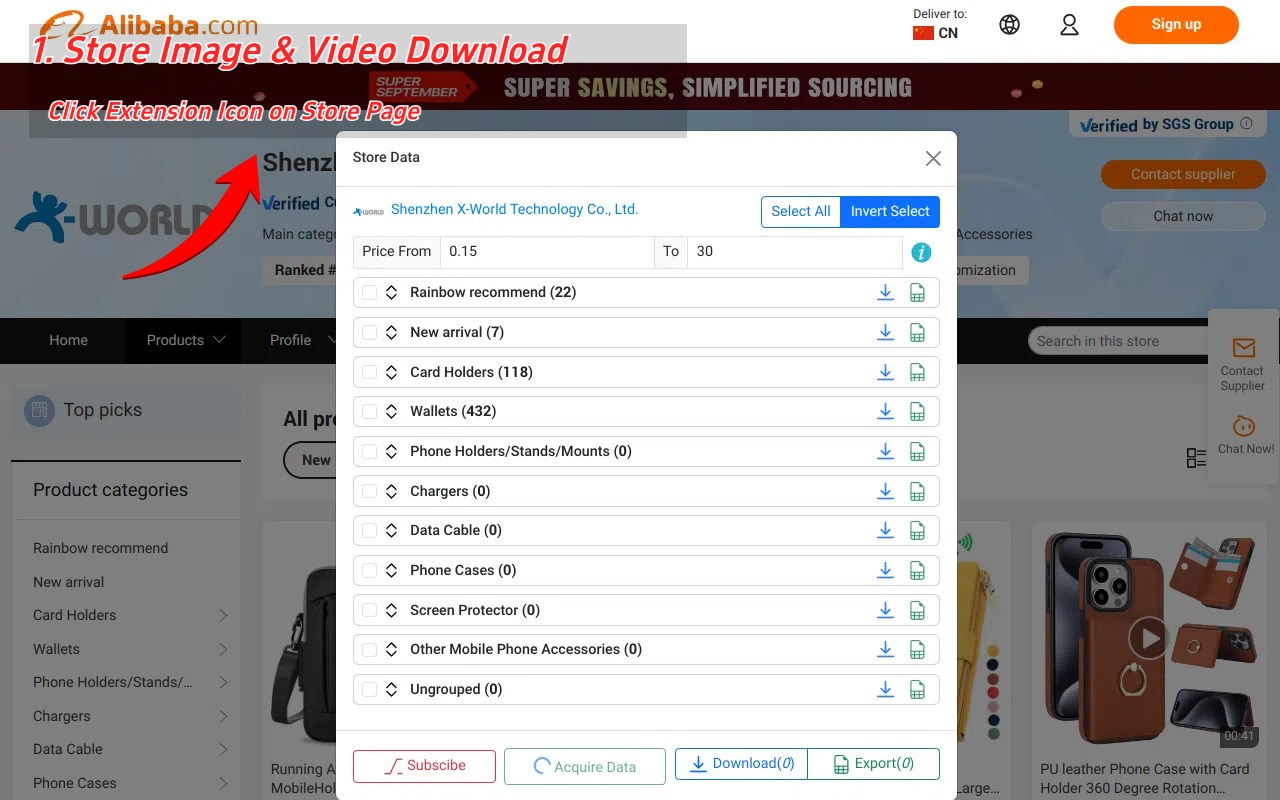1280x800 pixels.
Task: Download icon in Phone Cases row
Action: pos(885,570)
